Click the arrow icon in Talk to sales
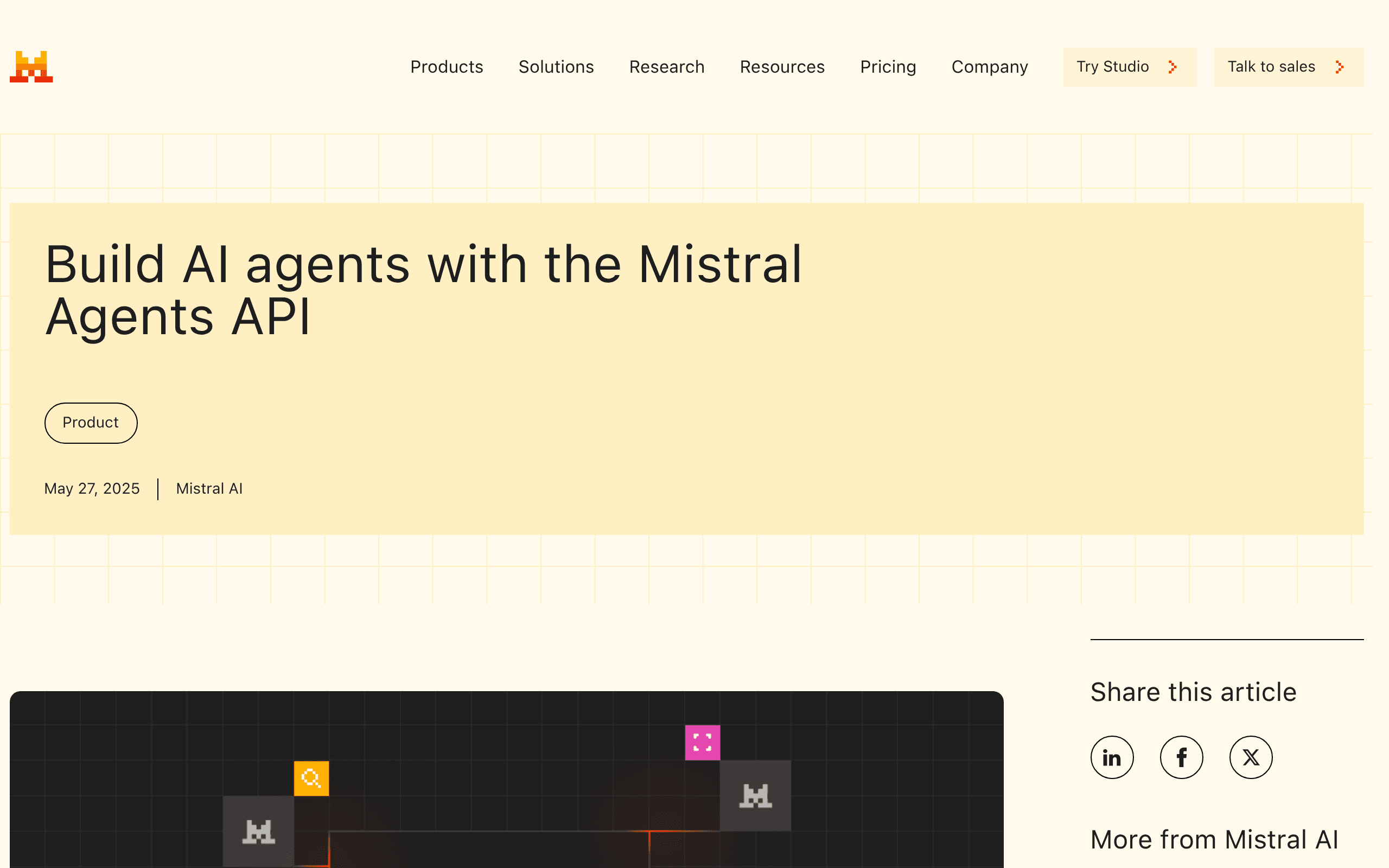The height and width of the screenshot is (868, 1389). click(1340, 67)
